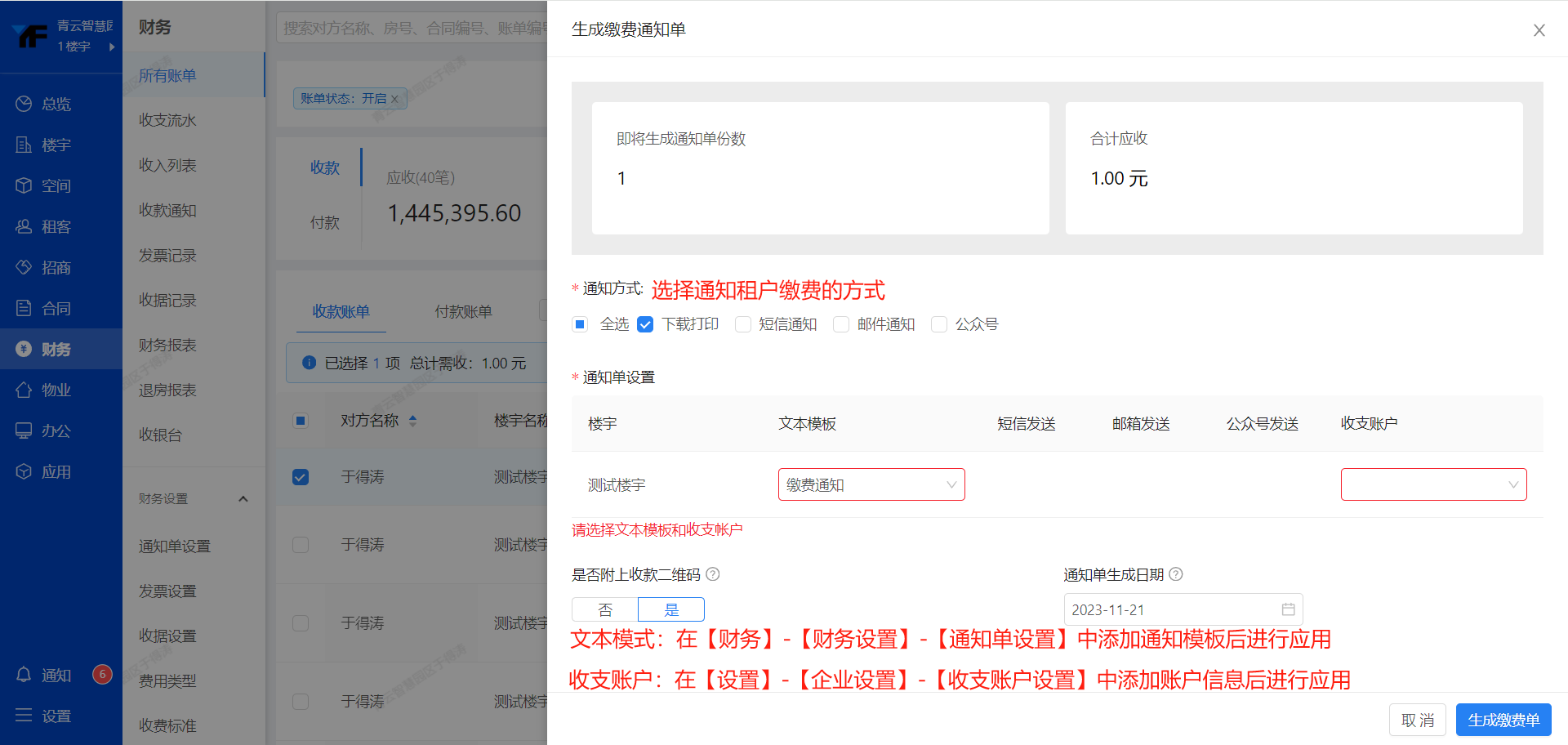Enable the 邮件通知 checkbox
This screenshot has width=1568, height=745.
pos(841,324)
